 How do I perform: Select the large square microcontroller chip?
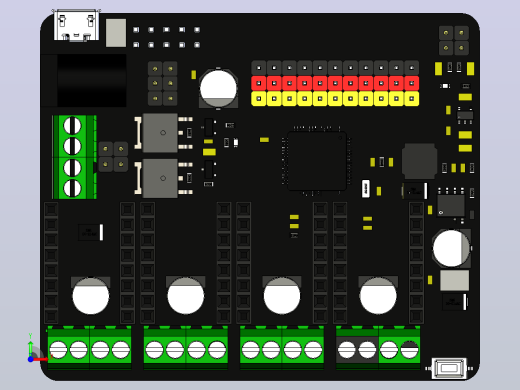(317, 161)
